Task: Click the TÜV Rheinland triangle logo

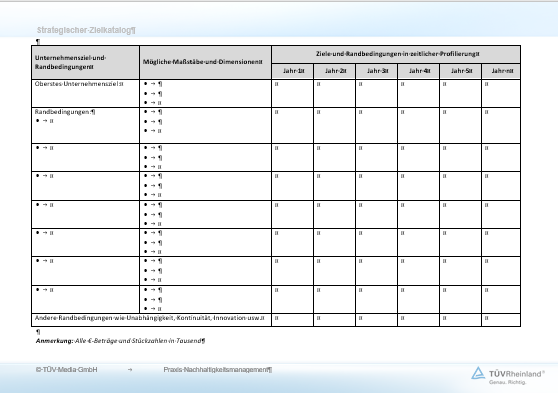Action: pos(478,373)
